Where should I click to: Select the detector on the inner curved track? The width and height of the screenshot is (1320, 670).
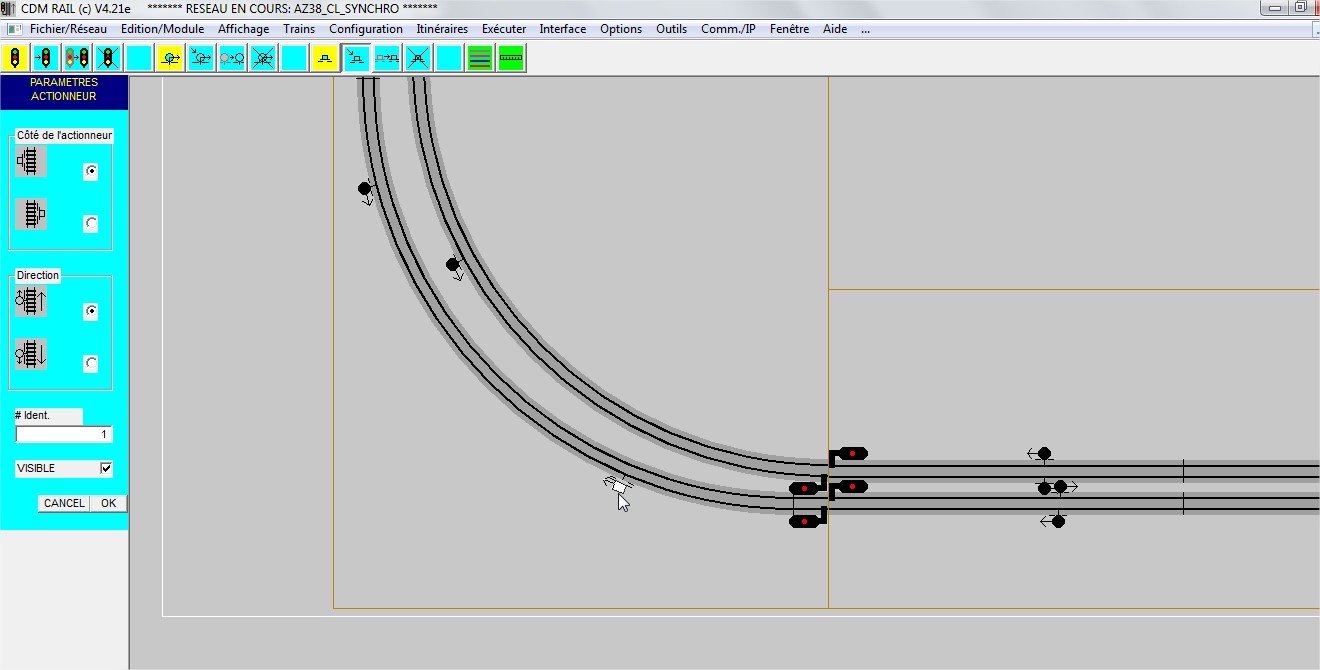[x=453, y=266]
